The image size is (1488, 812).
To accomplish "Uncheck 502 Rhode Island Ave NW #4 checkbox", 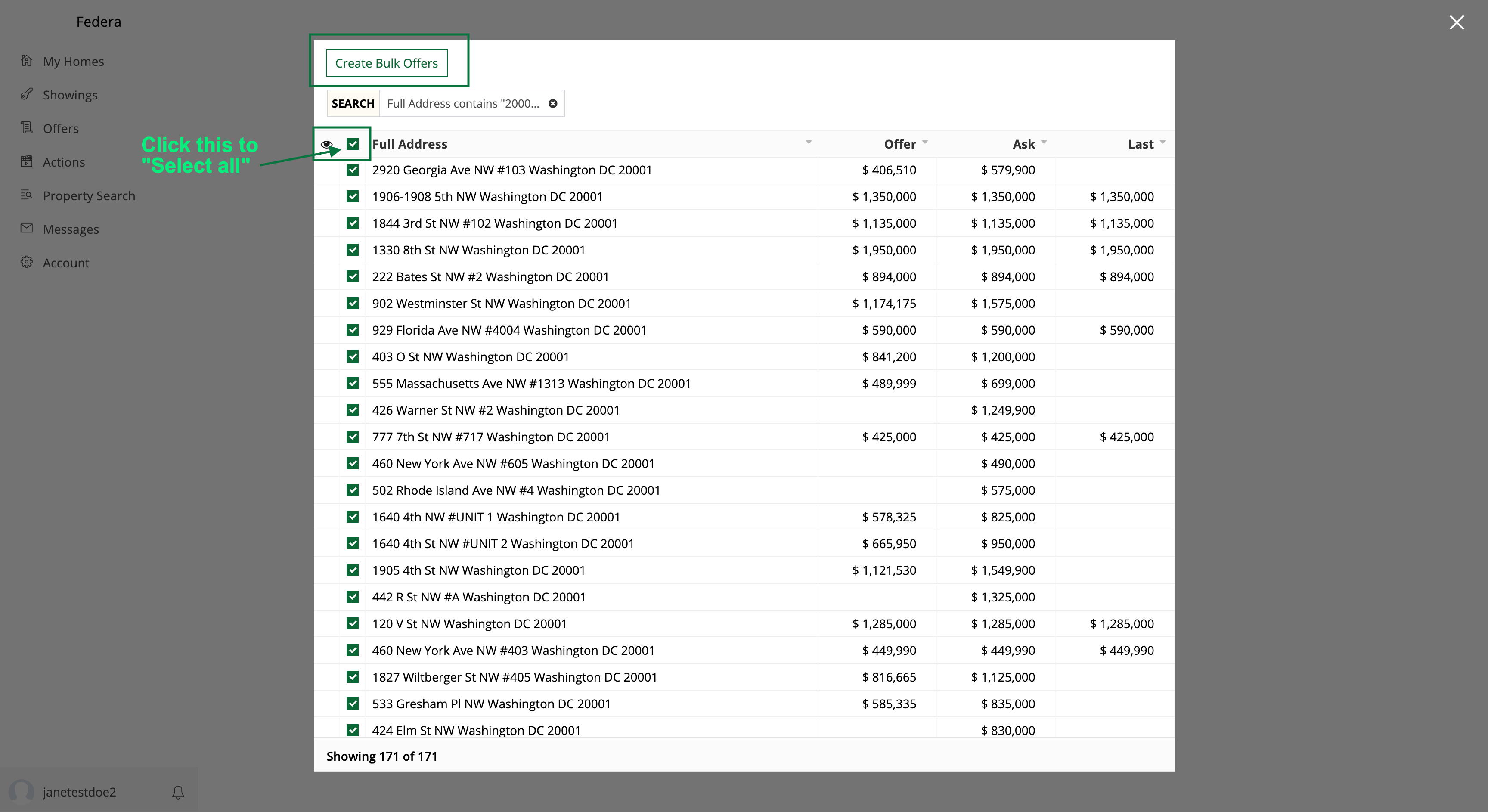I will 352,490.
